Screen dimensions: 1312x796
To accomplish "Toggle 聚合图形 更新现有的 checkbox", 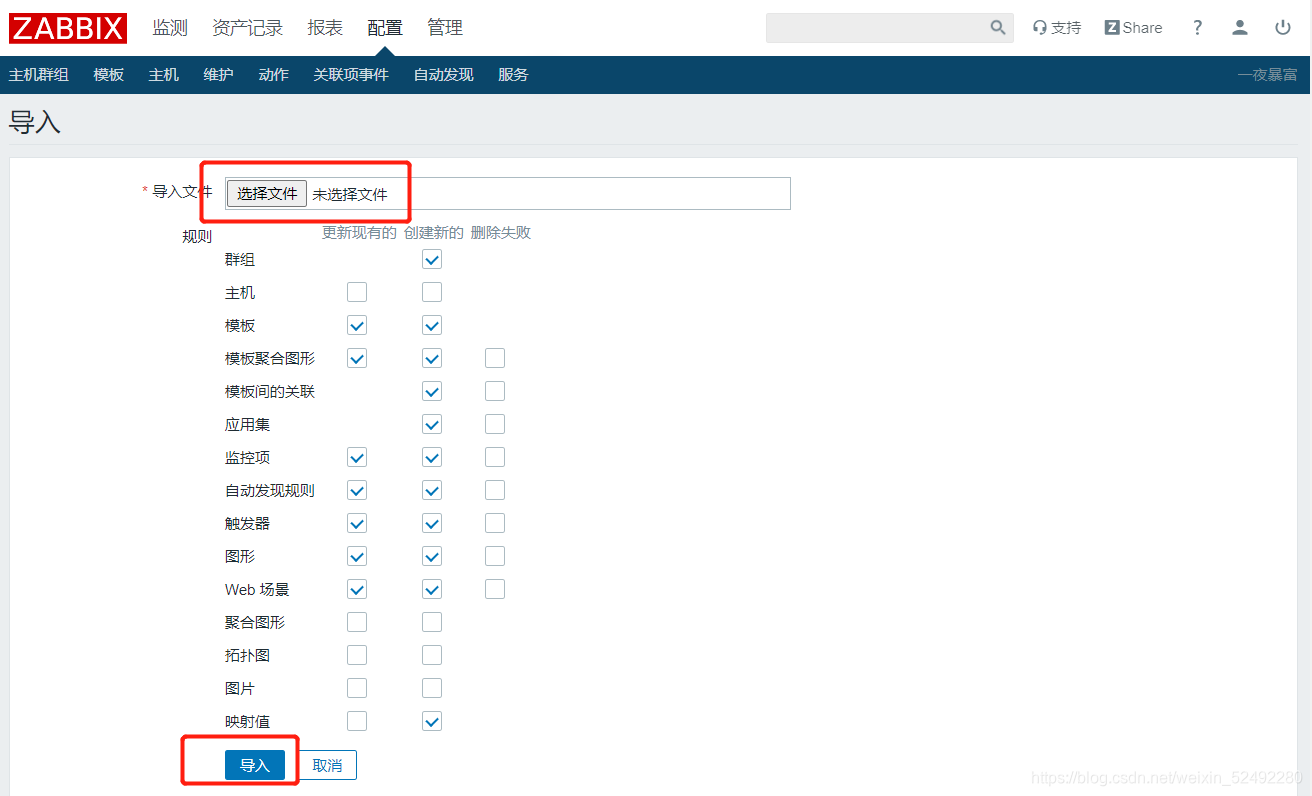I will pyautogui.click(x=357, y=622).
